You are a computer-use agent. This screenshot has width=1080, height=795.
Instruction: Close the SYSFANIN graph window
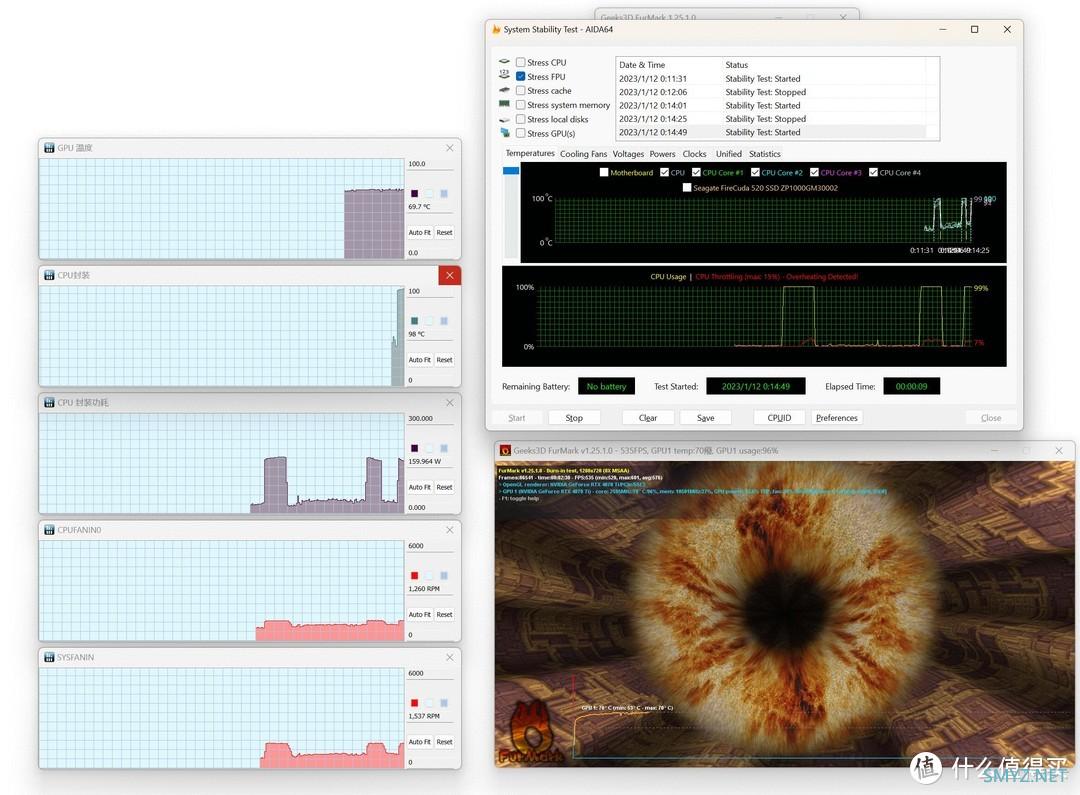[x=450, y=657]
